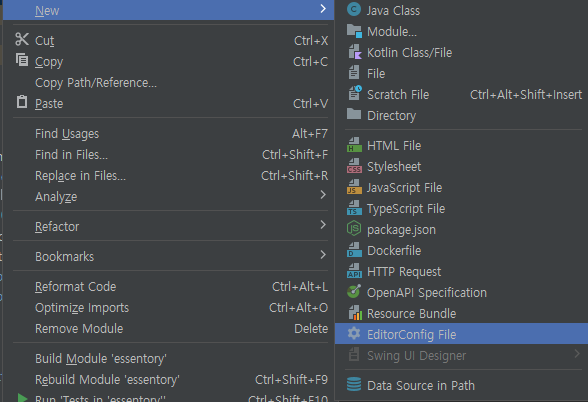
Task: Click the HTTP Request API icon
Action: [354, 271]
